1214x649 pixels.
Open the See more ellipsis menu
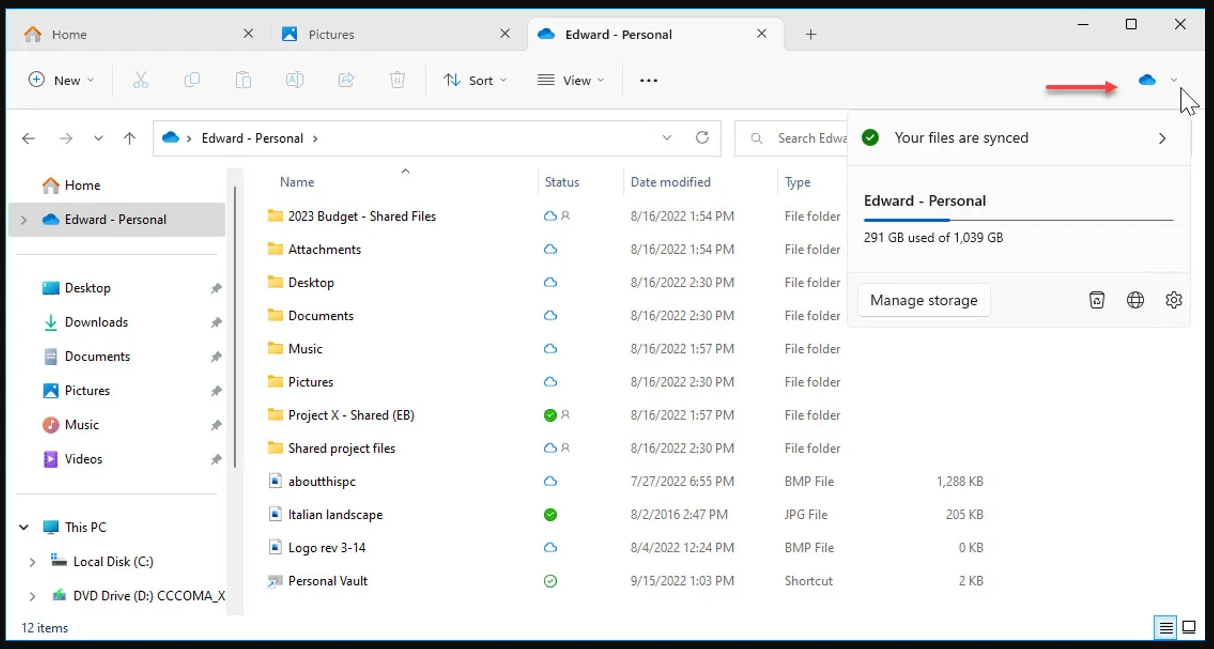tap(649, 80)
